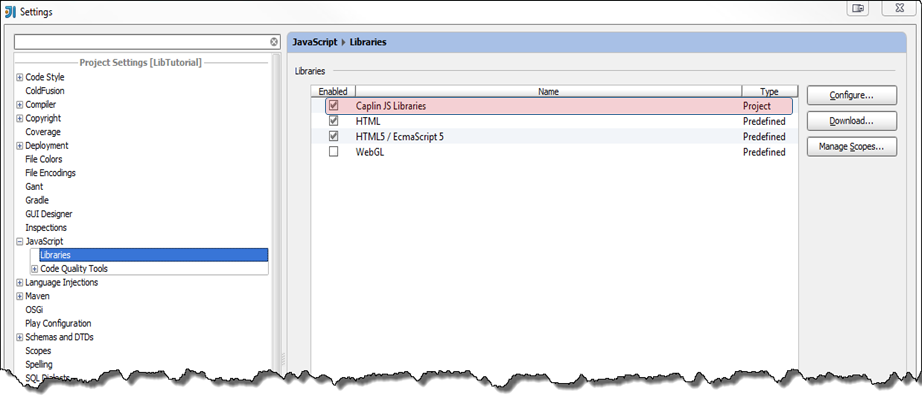The width and height of the screenshot is (922, 398).
Task: Select Copyright settings label
Action: click(x=43, y=118)
